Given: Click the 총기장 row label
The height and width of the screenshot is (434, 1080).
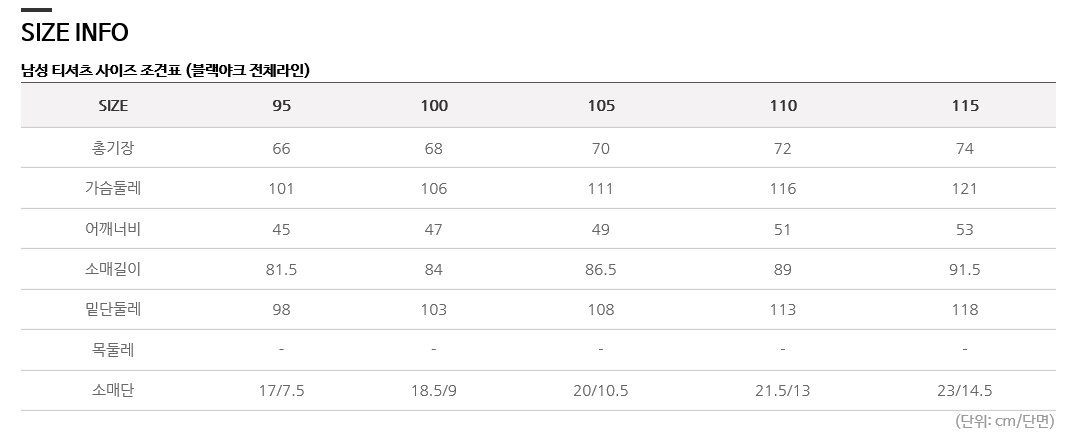Looking at the screenshot, I should coord(113,148).
